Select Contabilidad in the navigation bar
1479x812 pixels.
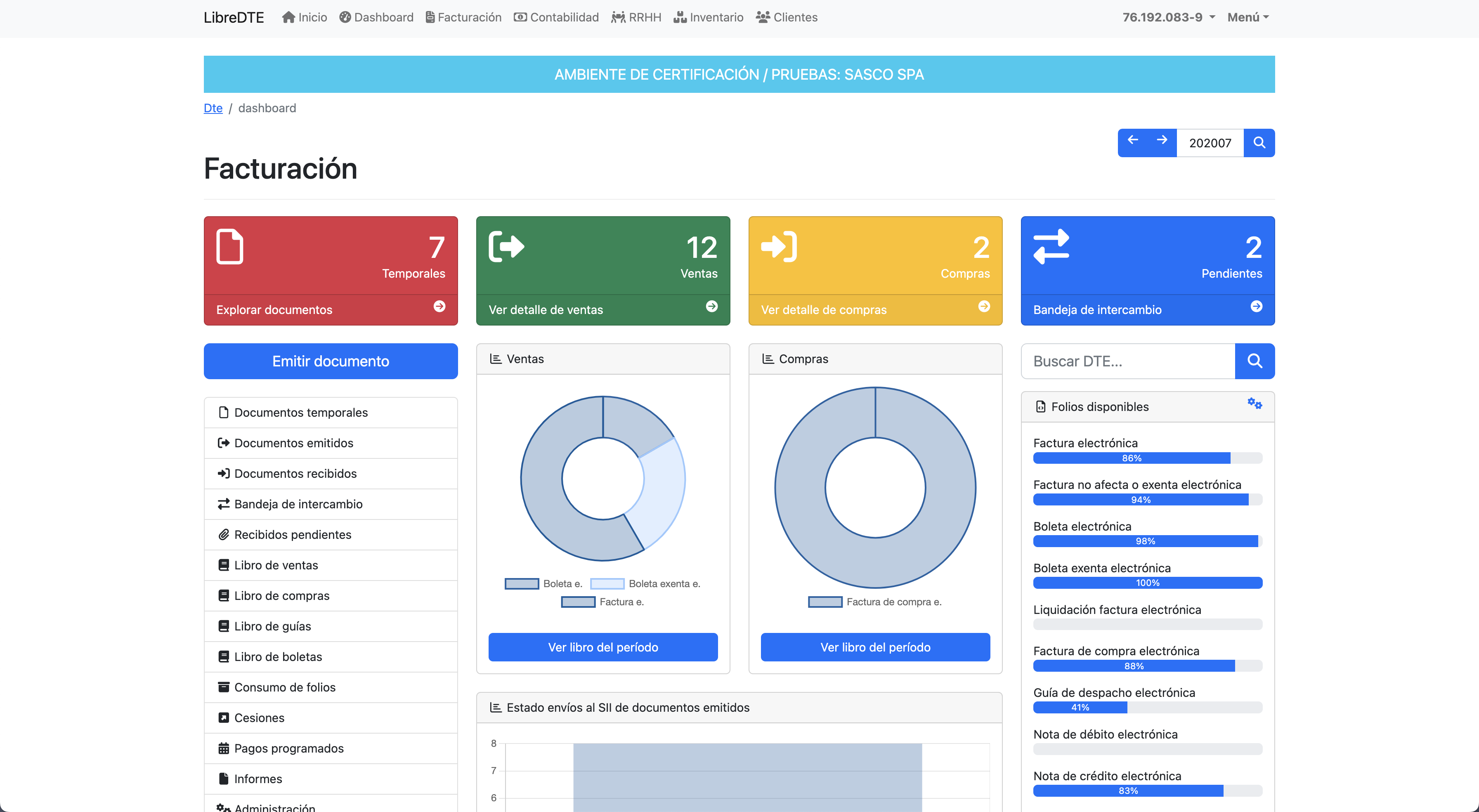tap(556, 17)
